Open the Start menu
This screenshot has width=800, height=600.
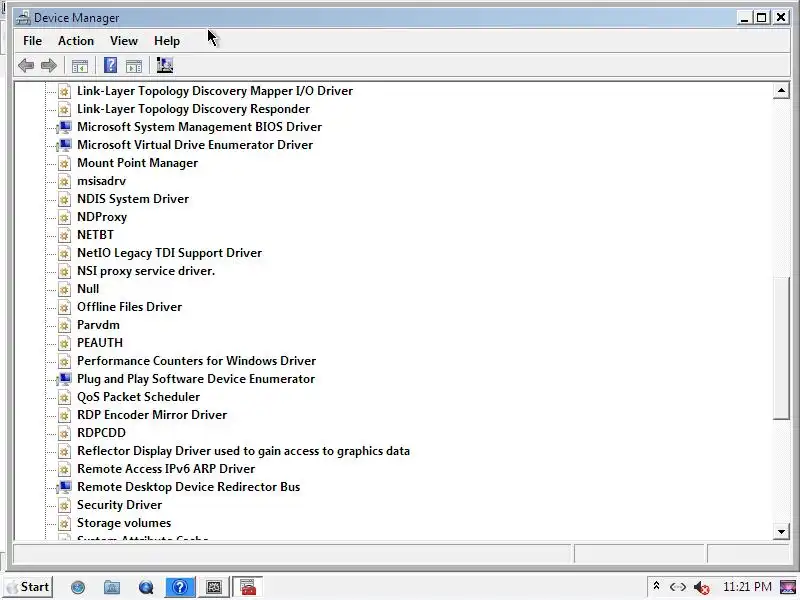tap(29, 587)
